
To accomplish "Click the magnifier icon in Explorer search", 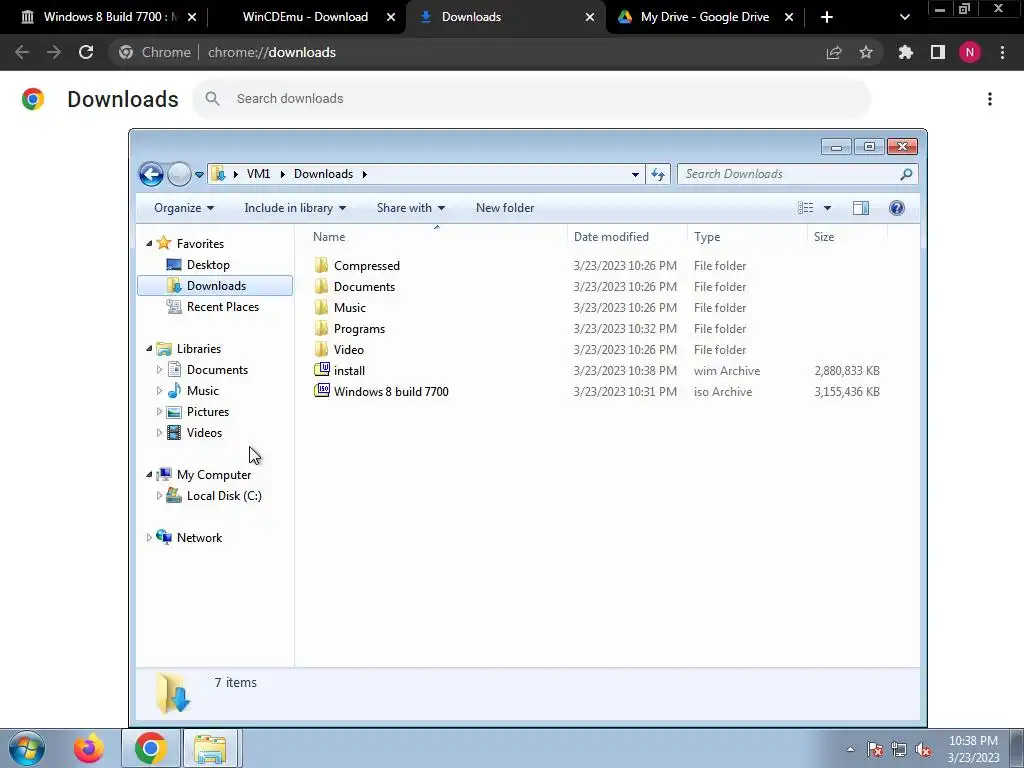I will [906, 174].
